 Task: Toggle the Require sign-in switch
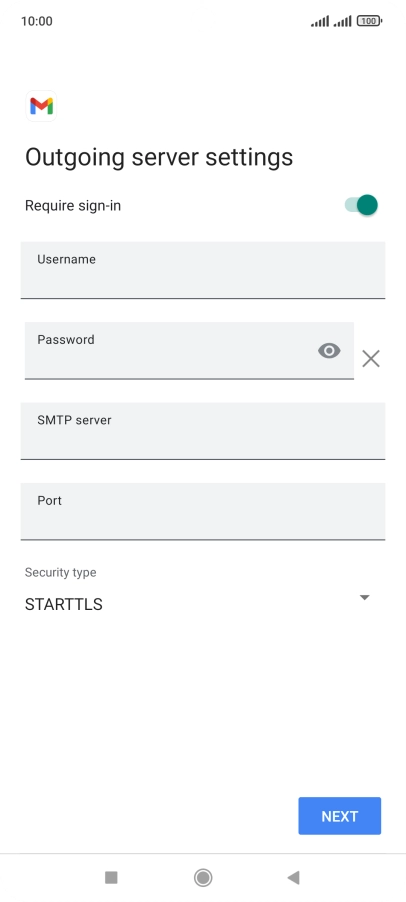click(361, 205)
